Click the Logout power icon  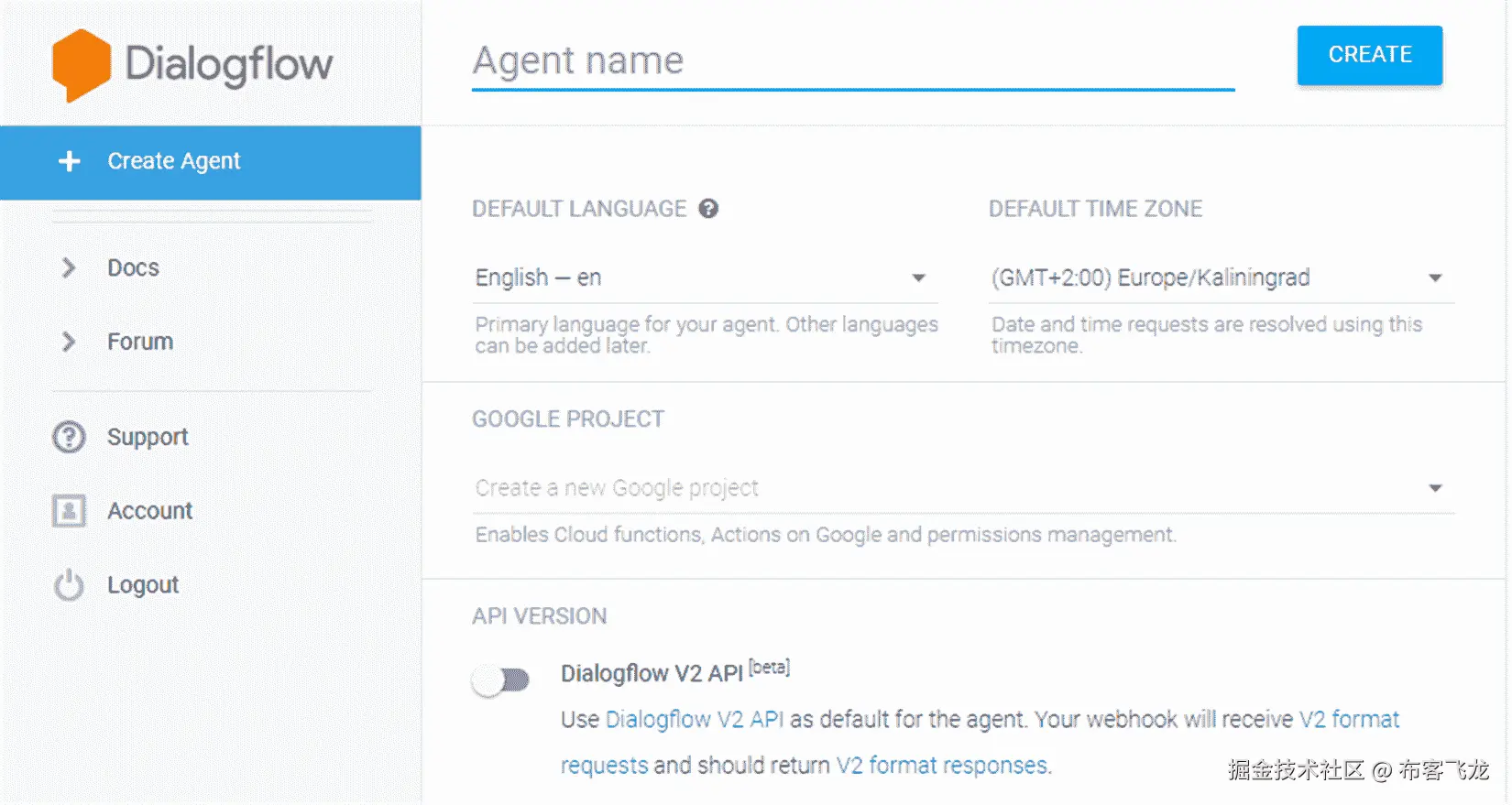point(69,584)
